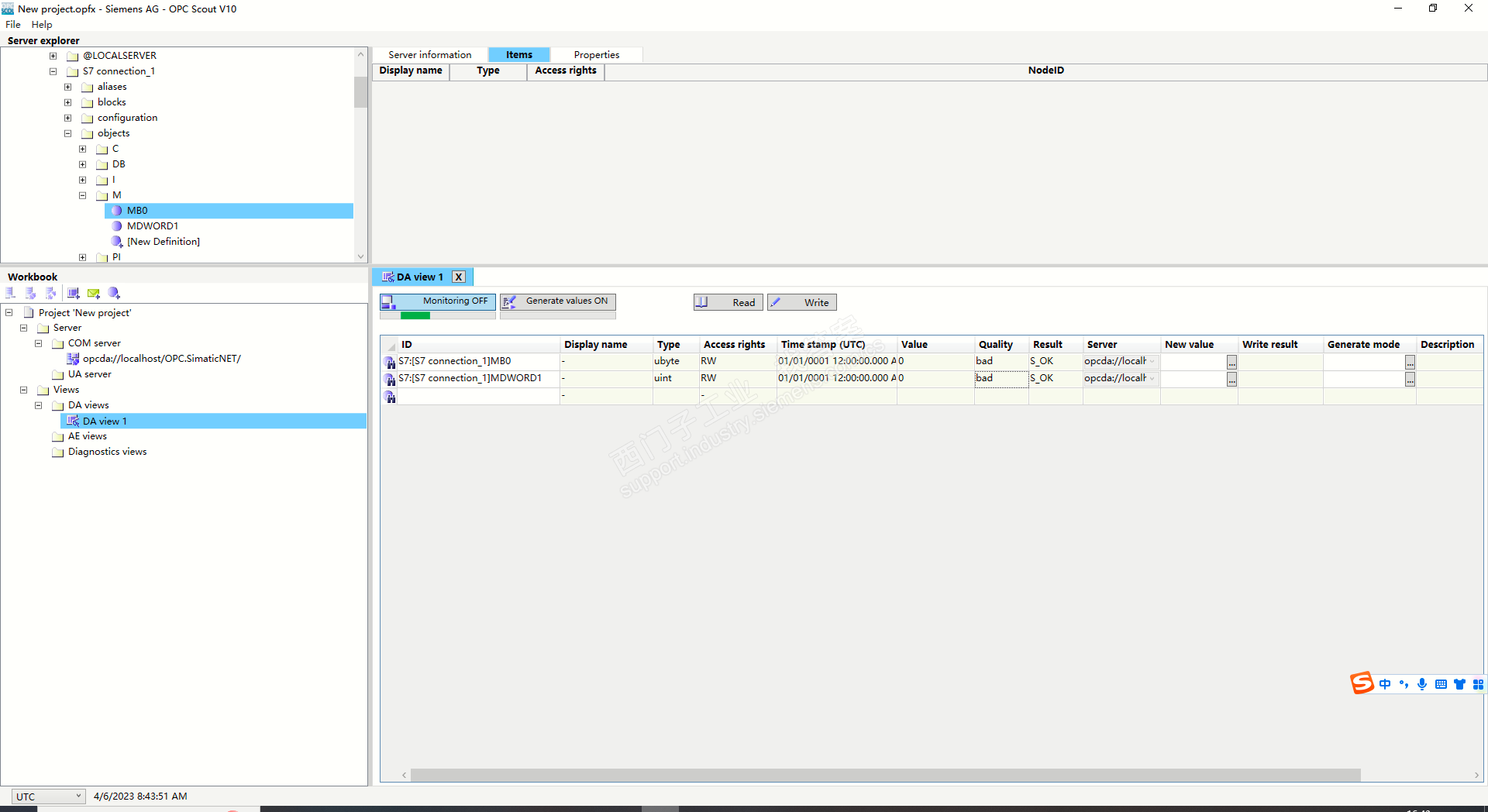Open New value editor for the MB0 row

pos(1231,362)
